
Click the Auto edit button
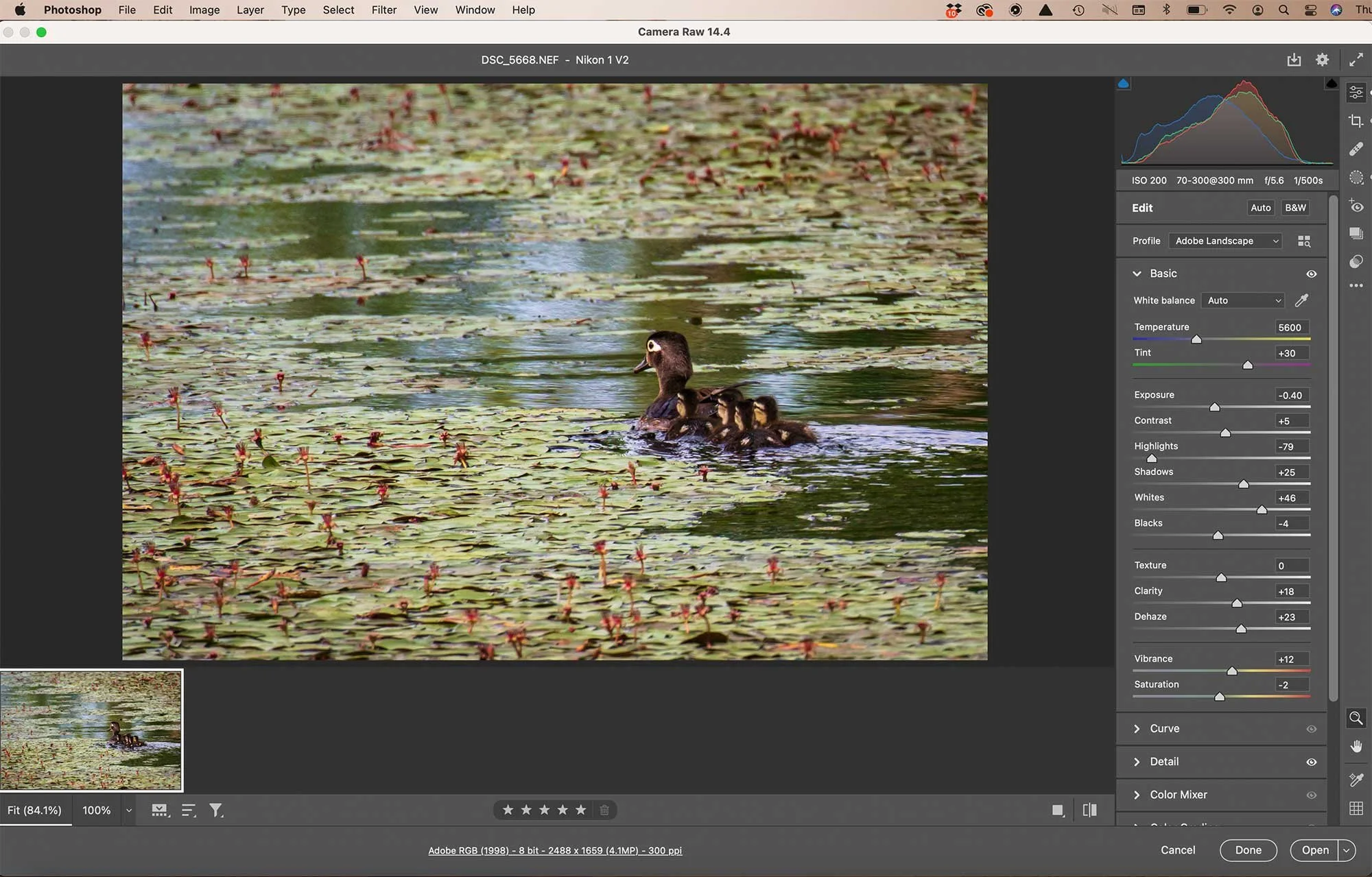point(1260,208)
